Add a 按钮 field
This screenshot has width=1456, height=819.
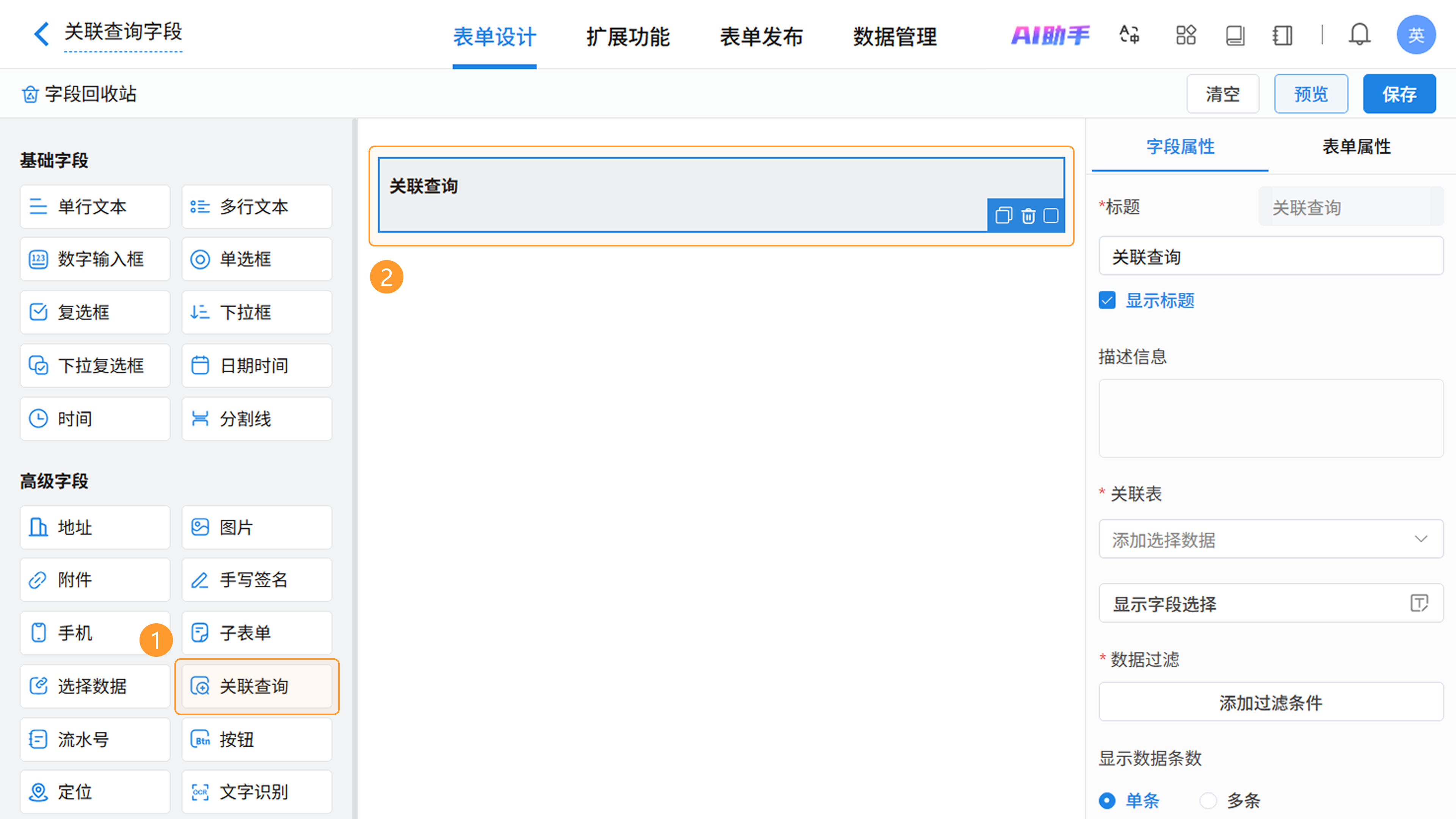pyautogui.click(x=257, y=739)
